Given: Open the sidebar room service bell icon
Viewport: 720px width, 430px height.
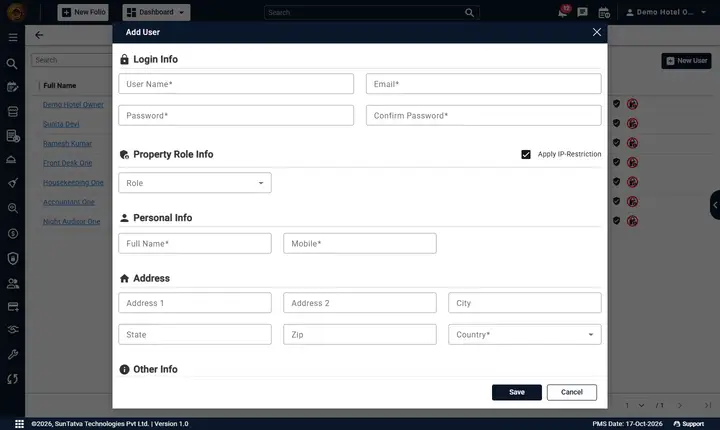Looking at the screenshot, I should click(x=11, y=159).
